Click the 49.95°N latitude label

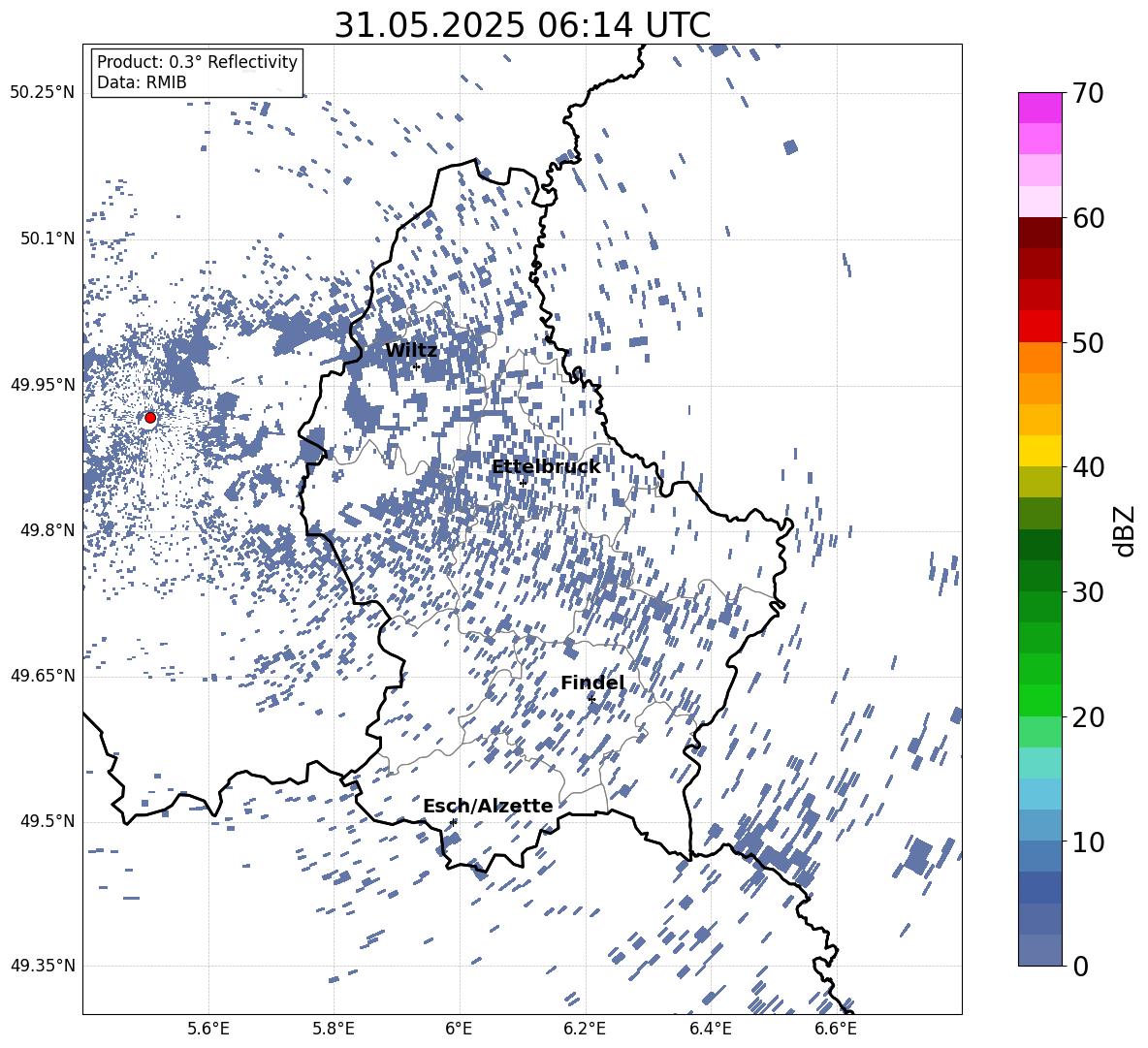tap(43, 385)
